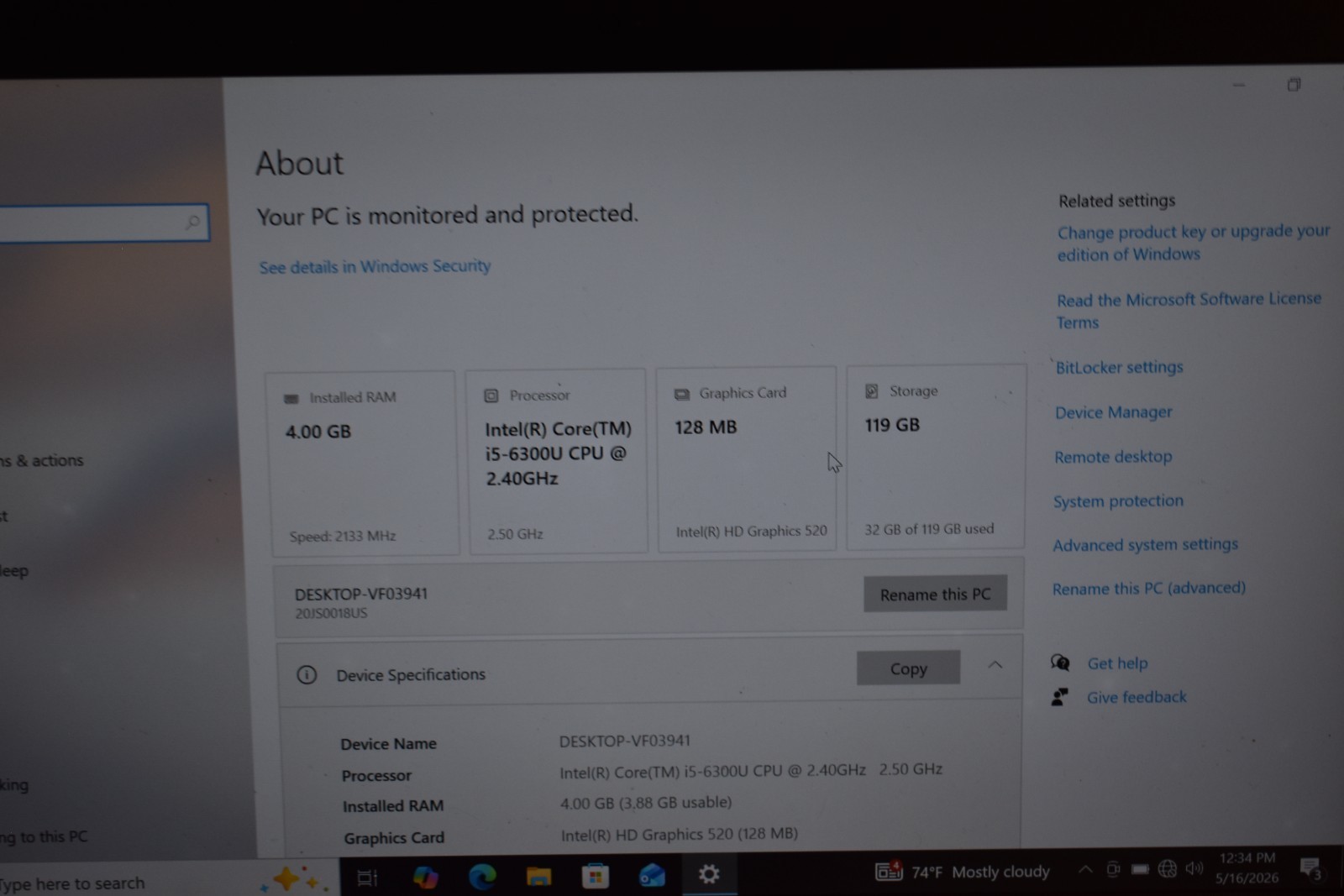Click the About page heading

300,163
